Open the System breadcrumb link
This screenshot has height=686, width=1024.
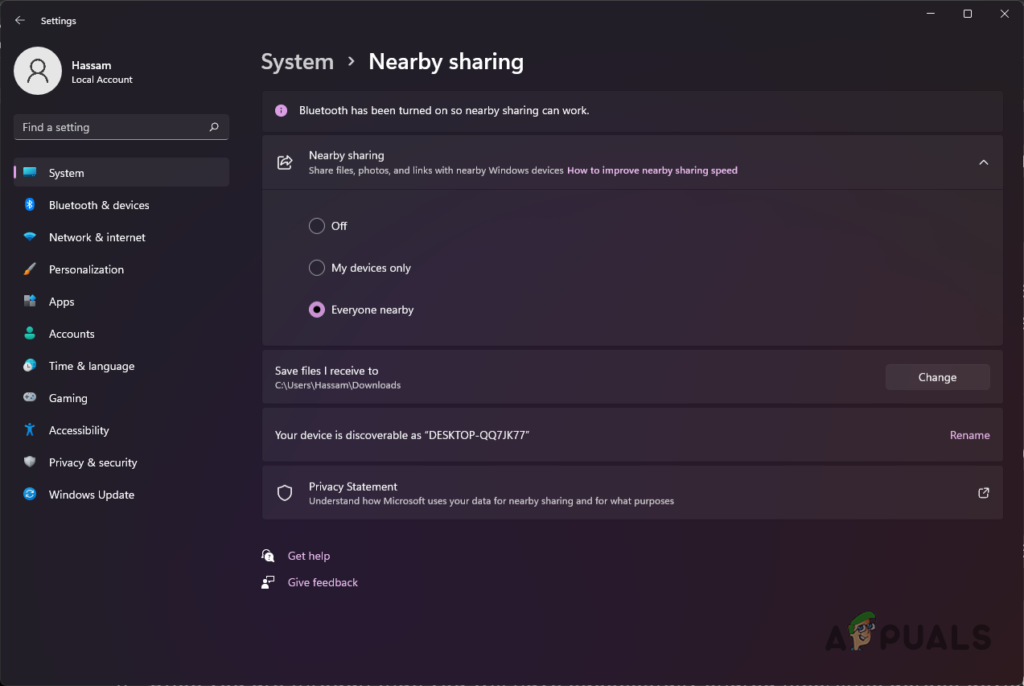pyautogui.click(x=297, y=61)
